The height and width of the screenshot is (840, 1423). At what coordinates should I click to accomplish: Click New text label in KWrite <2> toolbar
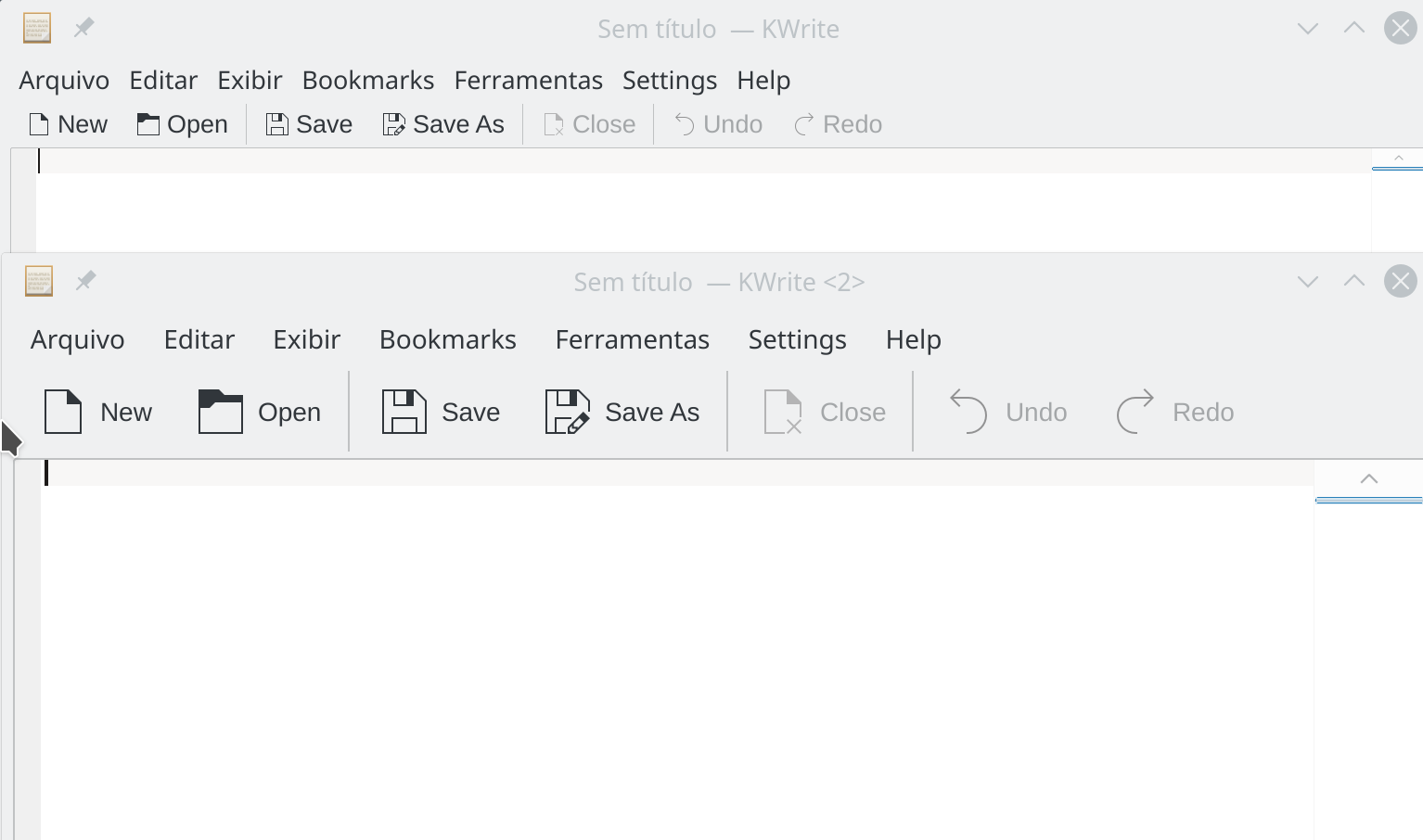tap(126, 413)
